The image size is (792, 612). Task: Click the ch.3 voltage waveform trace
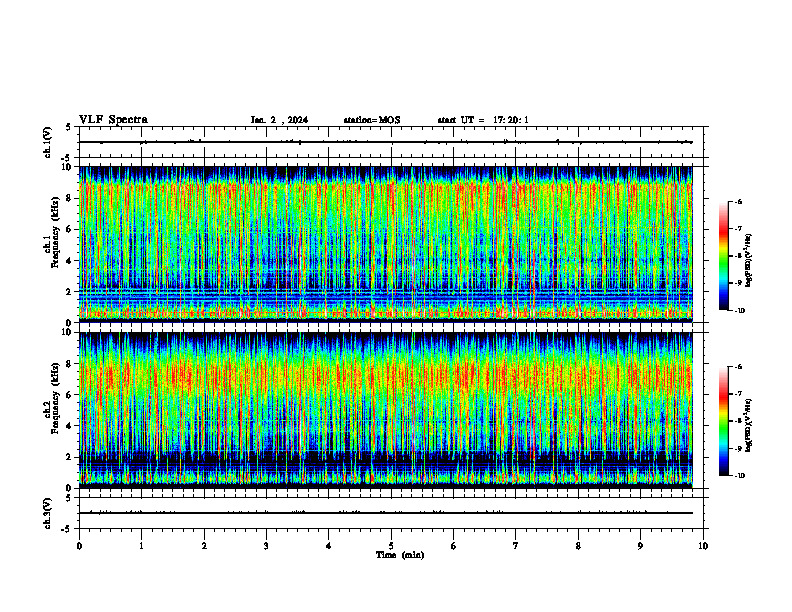[x=386, y=513]
